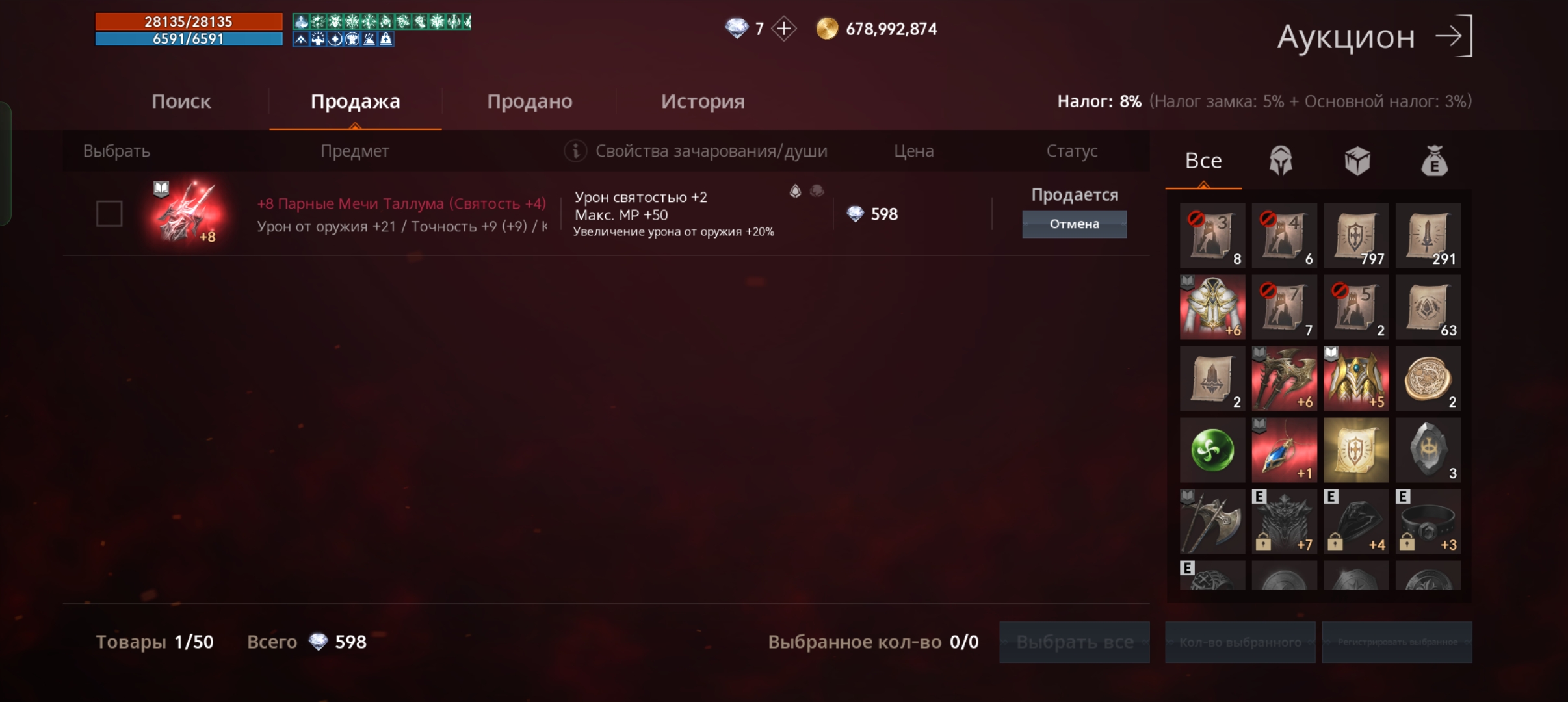Select the green swirl orb item

click(1212, 450)
